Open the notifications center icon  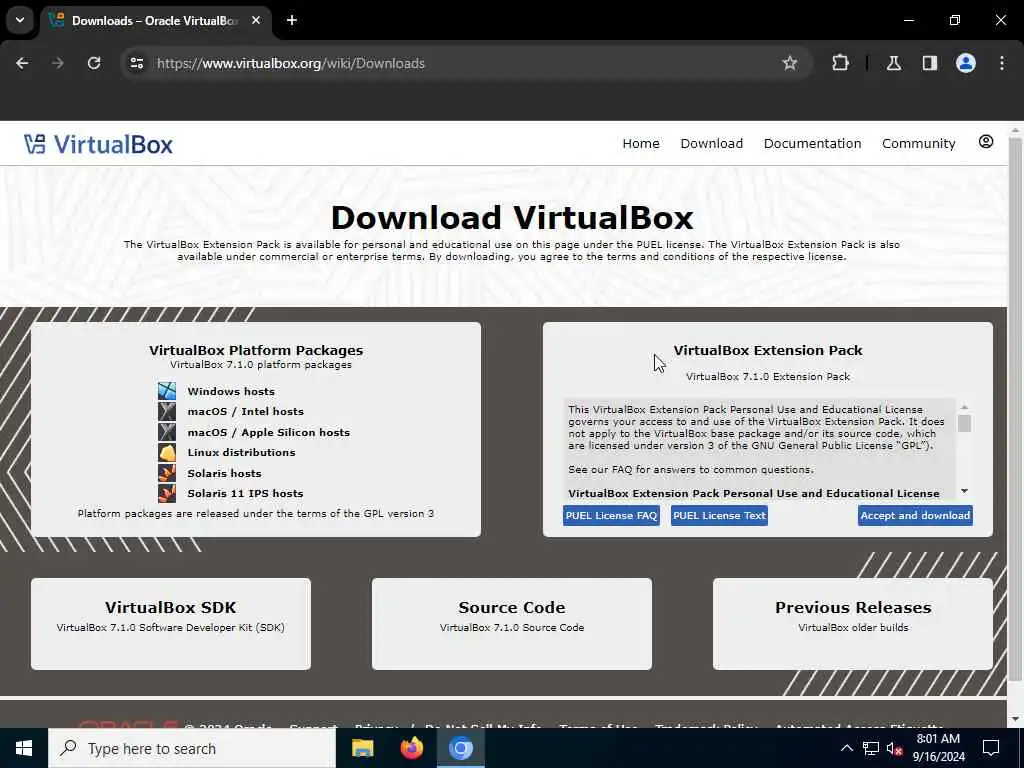991,748
